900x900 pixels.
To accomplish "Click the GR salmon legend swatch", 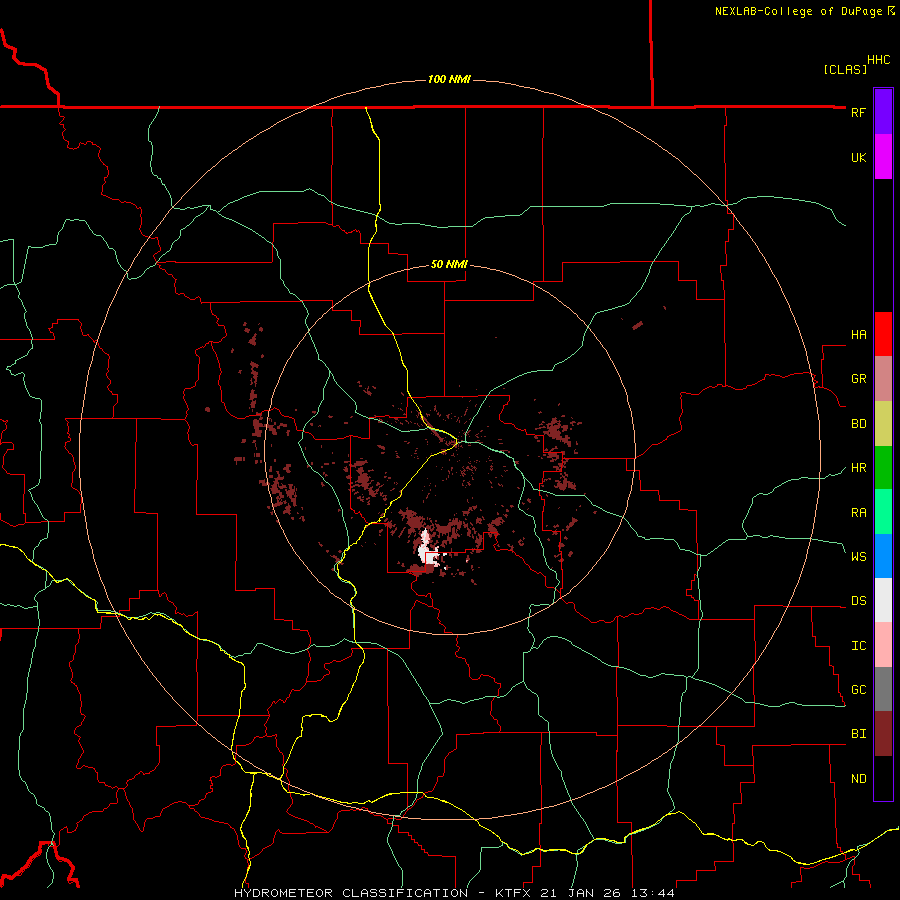I will click(x=883, y=379).
